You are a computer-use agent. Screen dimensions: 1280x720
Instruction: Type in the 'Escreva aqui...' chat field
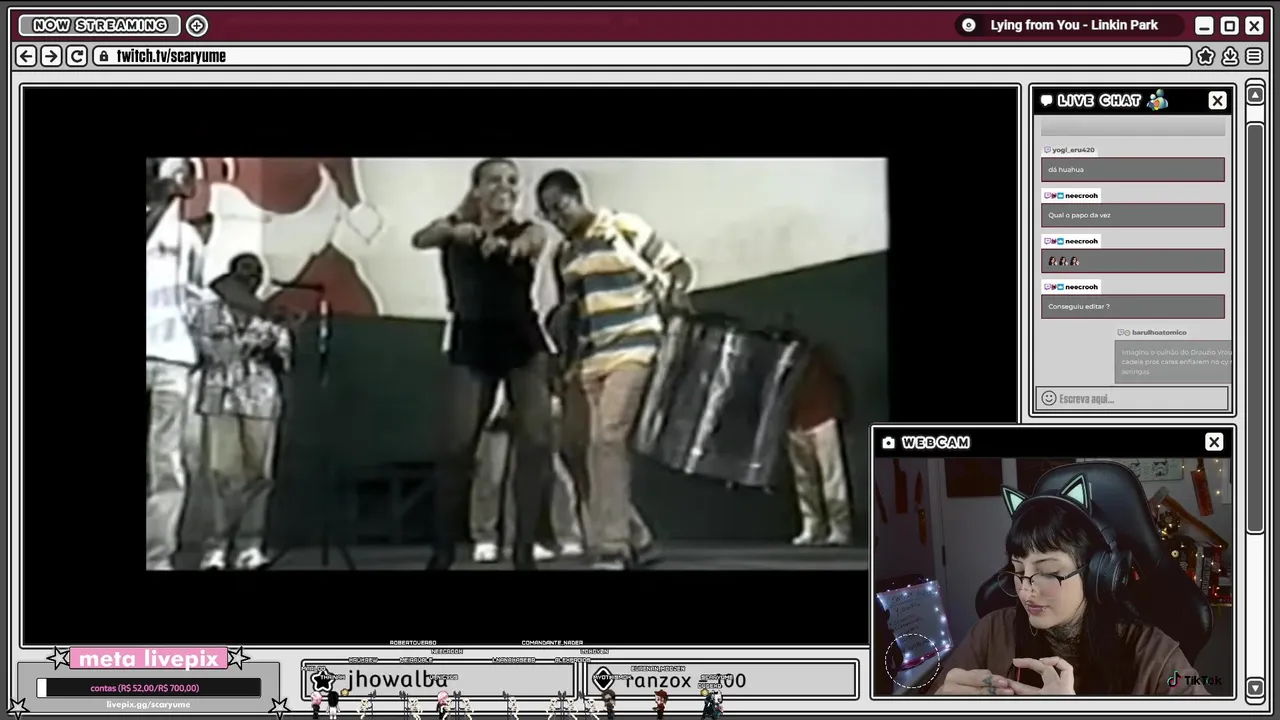[x=1132, y=398]
